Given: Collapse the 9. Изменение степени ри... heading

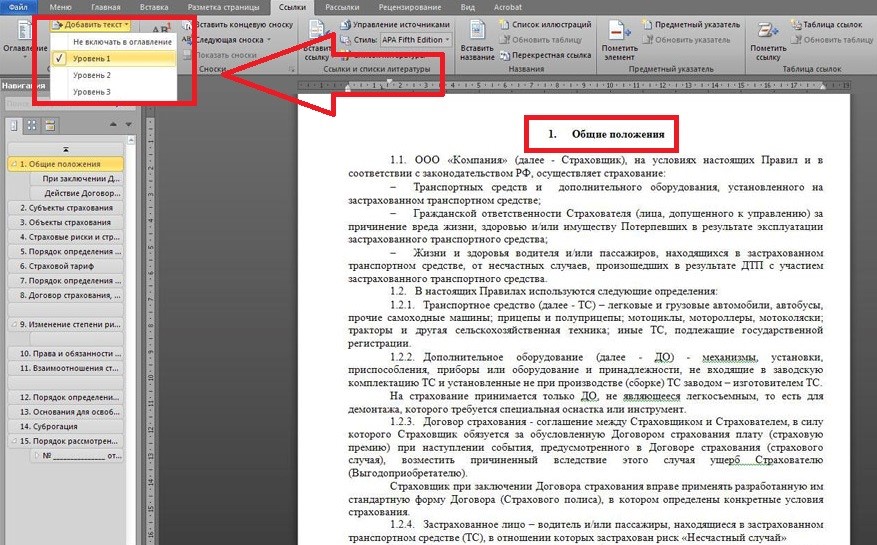Looking at the screenshot, I should click(14, 324).
